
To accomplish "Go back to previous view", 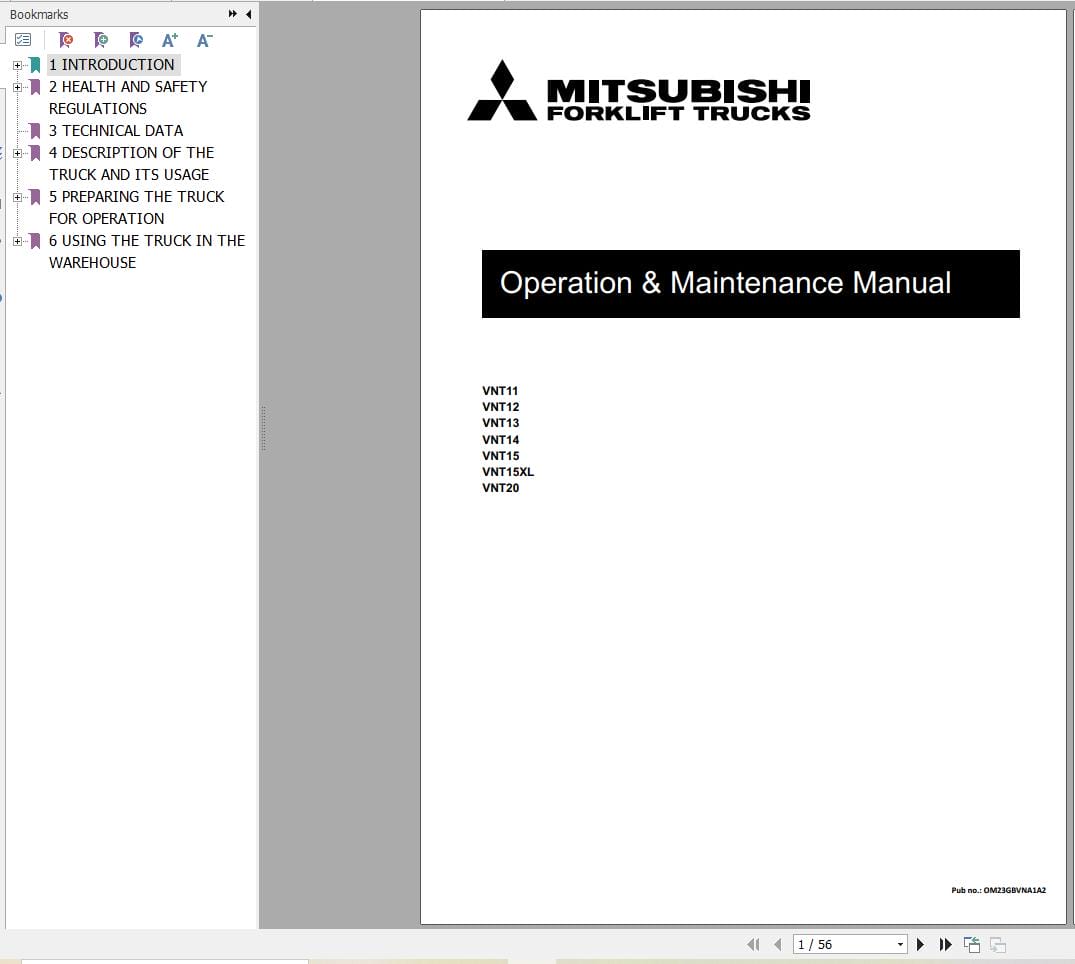I will (x=971, y=943).
